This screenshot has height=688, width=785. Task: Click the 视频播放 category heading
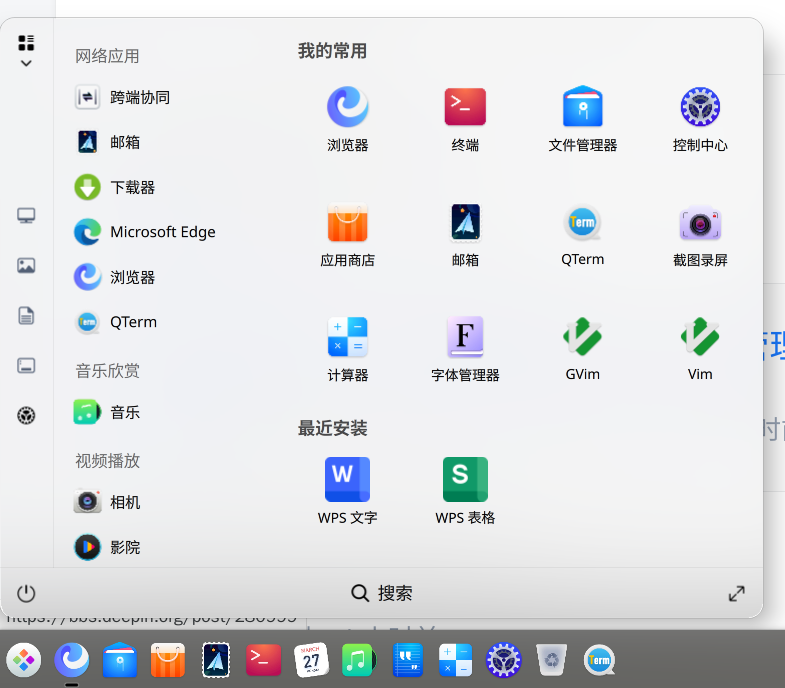point(107,461)
